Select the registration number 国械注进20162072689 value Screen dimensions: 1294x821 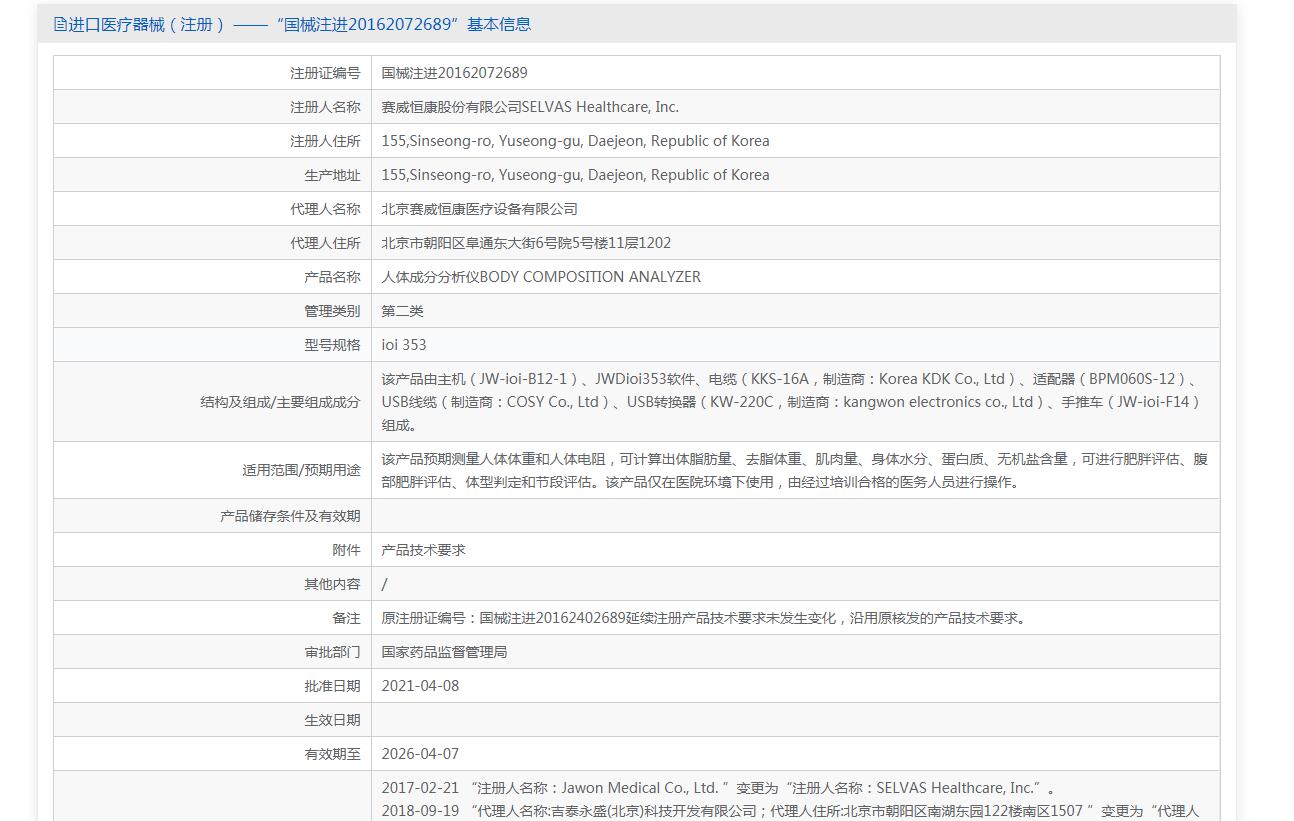[x=454, y=73]
